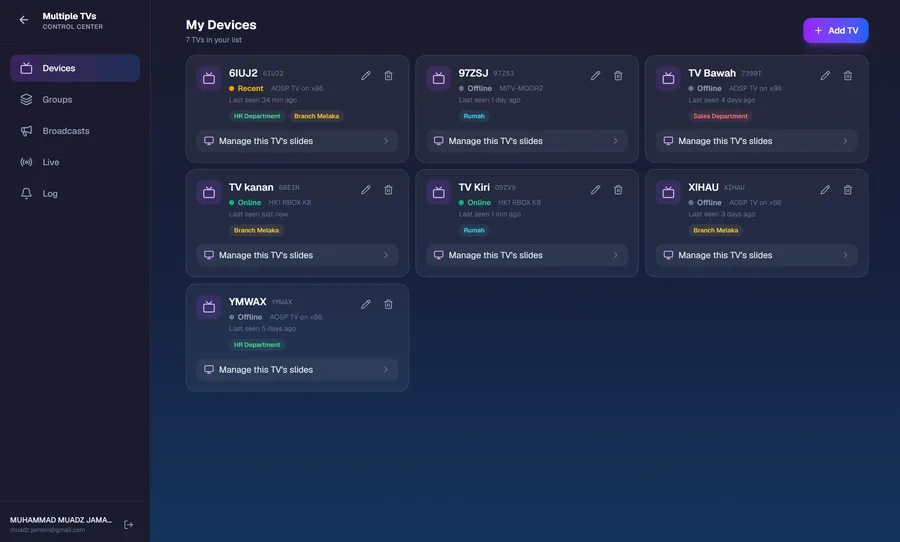Click the TV icon on YMWAX card
Viewport: 900px width, 542px height.
tap(209, 307)
